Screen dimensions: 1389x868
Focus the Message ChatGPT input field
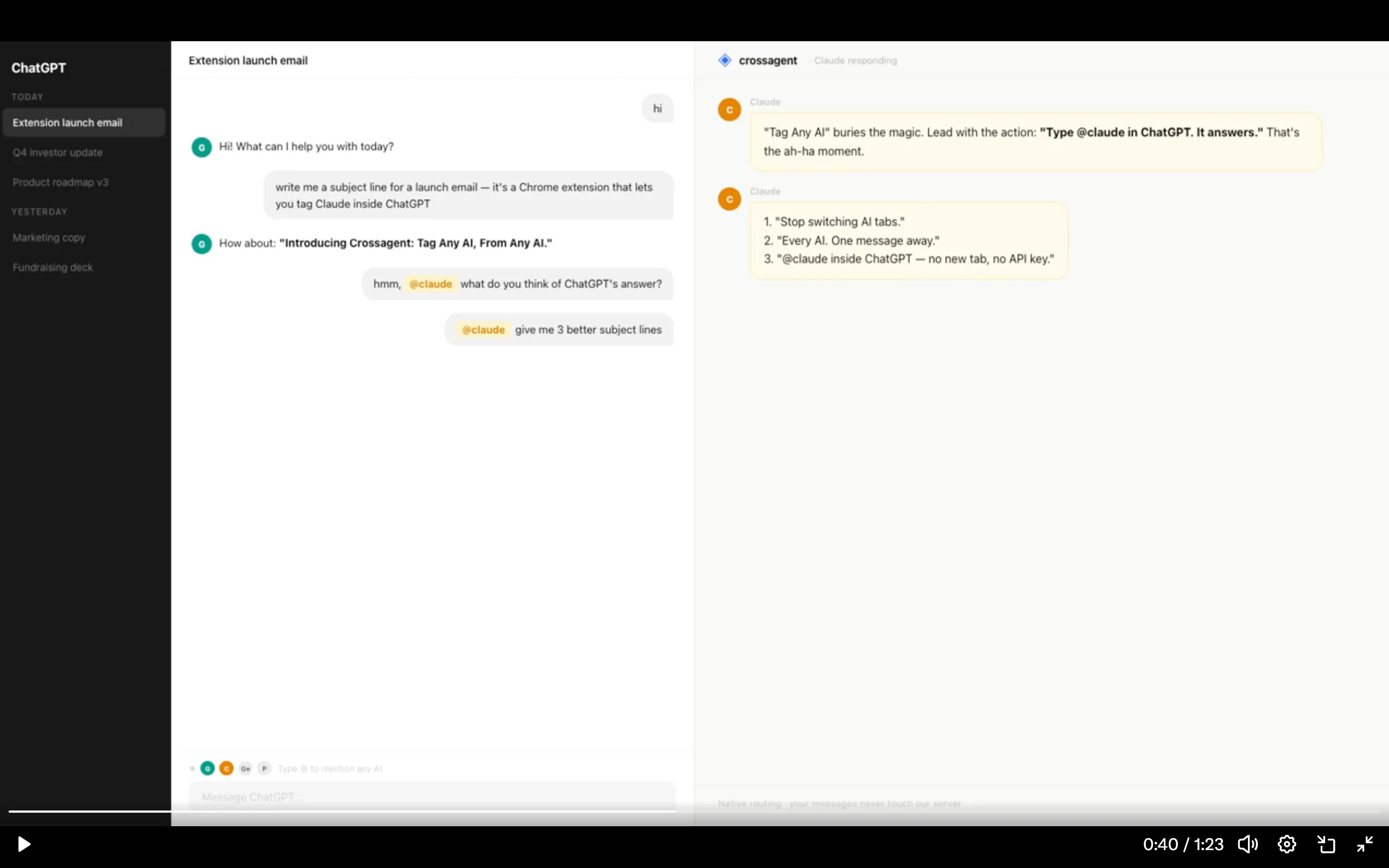[x=432, y=796]
